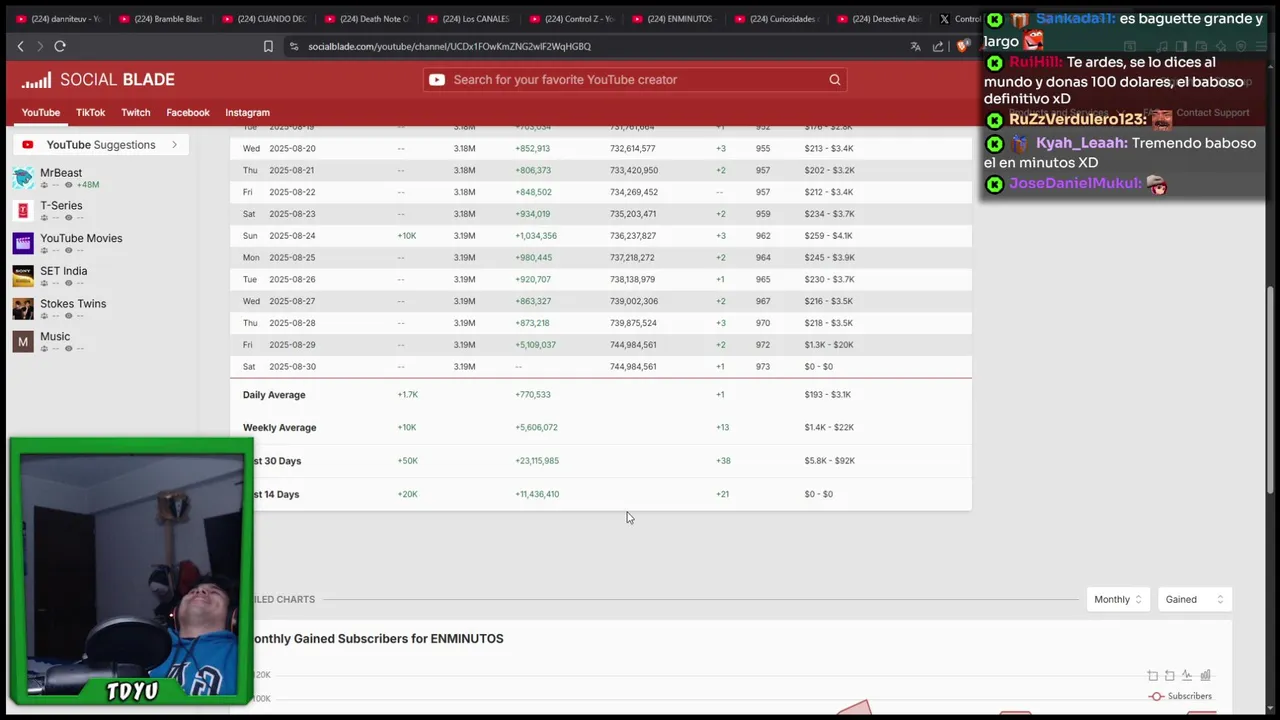Click the 2025-08-29 date cell
1280x720 pixels.
point(292,345)
